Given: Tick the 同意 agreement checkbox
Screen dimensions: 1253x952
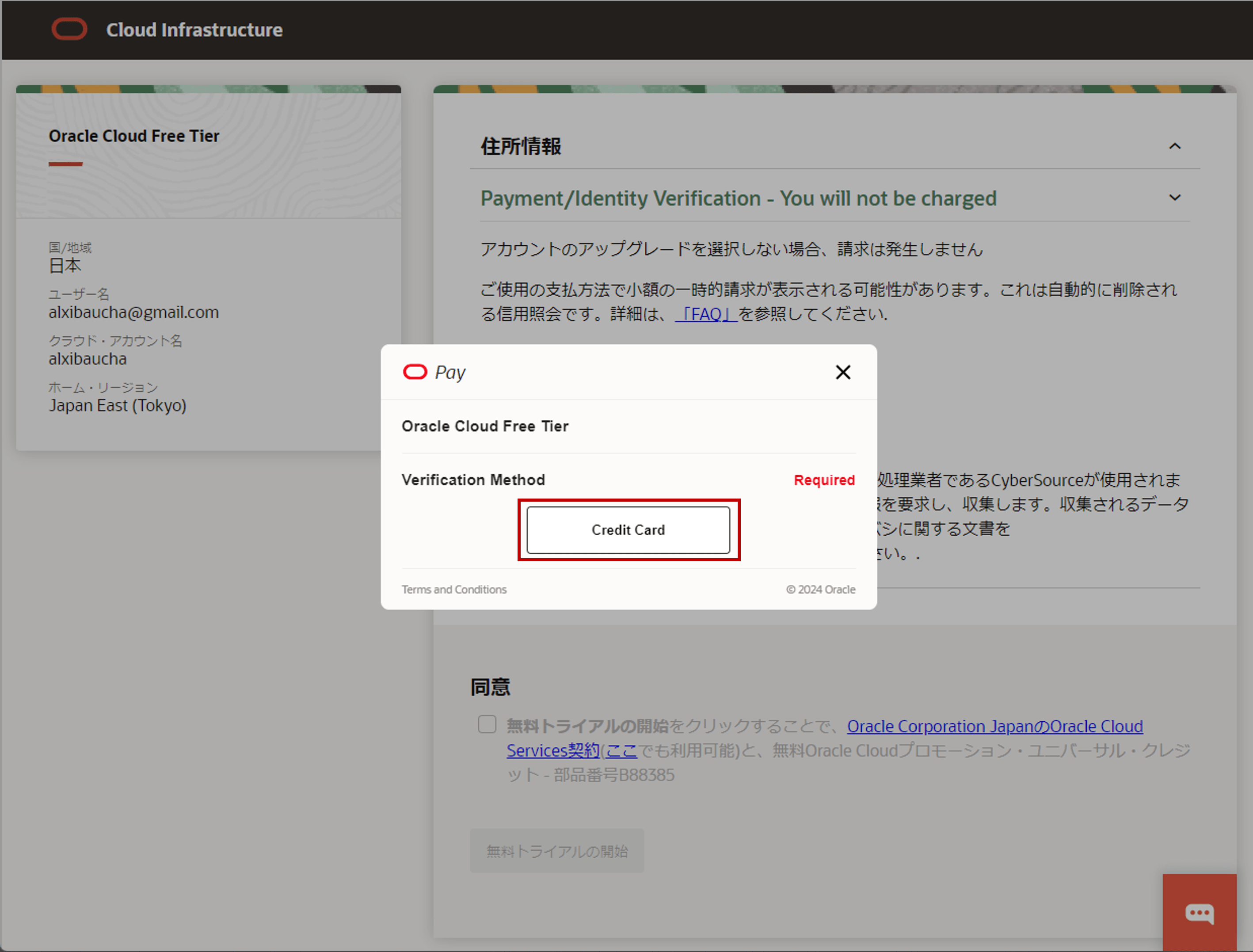Looking at the screenshot, I should click(x=487, y=724).
